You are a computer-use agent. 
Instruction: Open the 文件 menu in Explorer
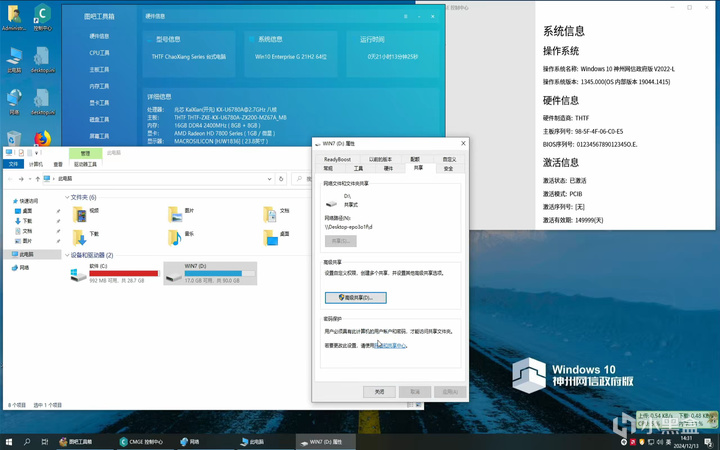pyautogui.click(x=13, y=164)
